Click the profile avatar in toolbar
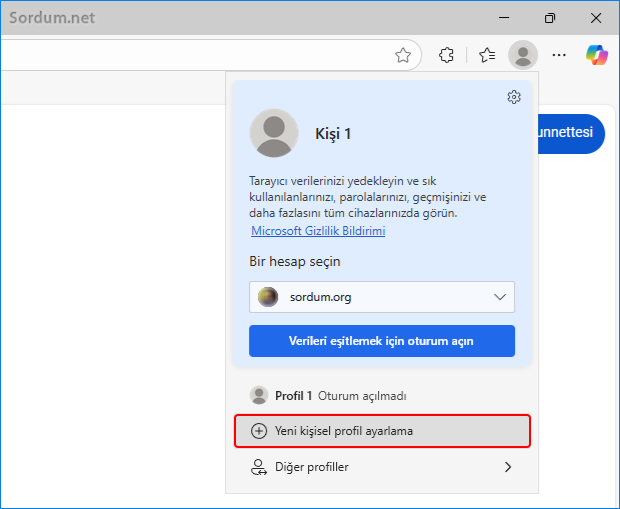The width and height of the screenshot is (620, 509). pyautogui.click(x=523, y=55)
